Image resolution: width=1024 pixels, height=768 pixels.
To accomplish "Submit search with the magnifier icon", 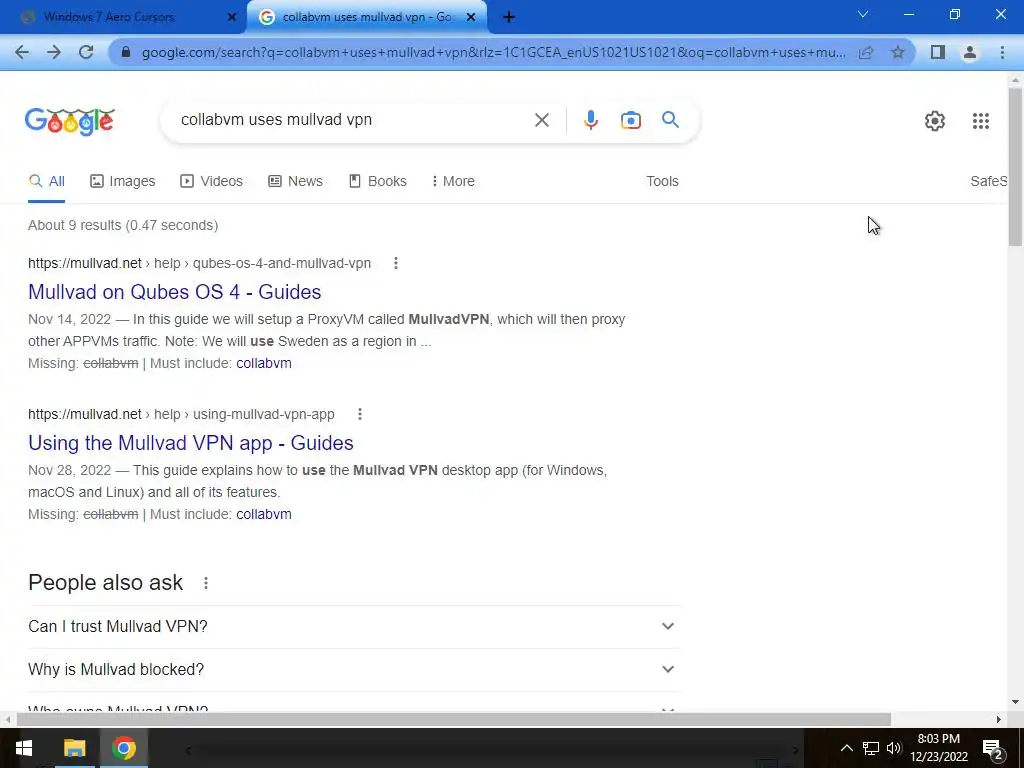I will (x=670, y=120).
